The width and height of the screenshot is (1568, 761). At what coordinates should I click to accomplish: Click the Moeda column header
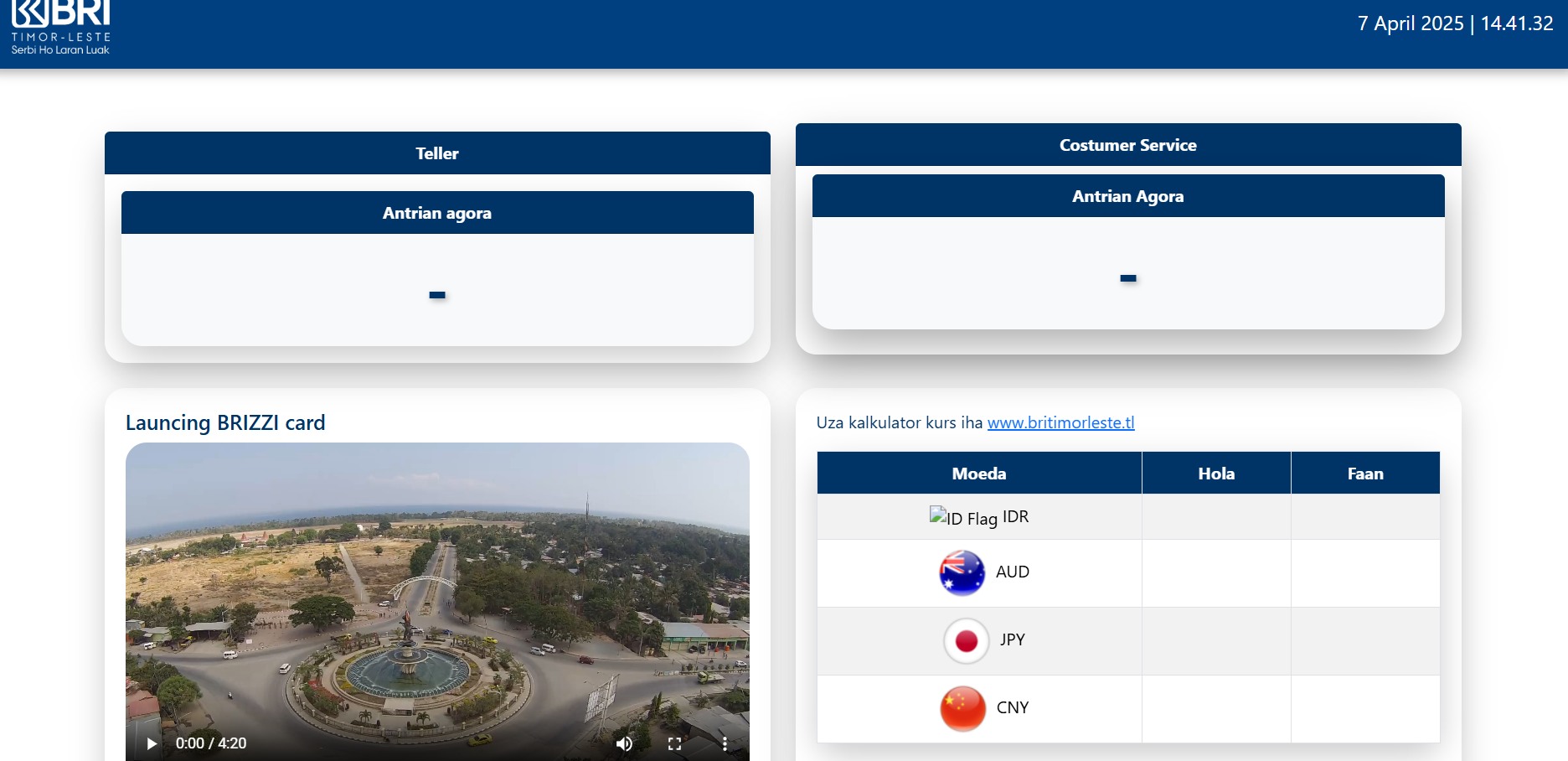point(979,474)
